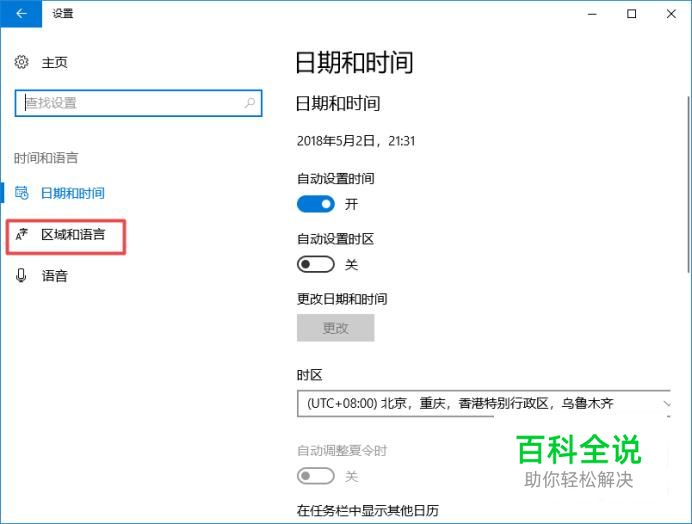Maximize the 设置 window
This screenshot has height=524, width=692.
pyautogui.click(x=632, y=14)
